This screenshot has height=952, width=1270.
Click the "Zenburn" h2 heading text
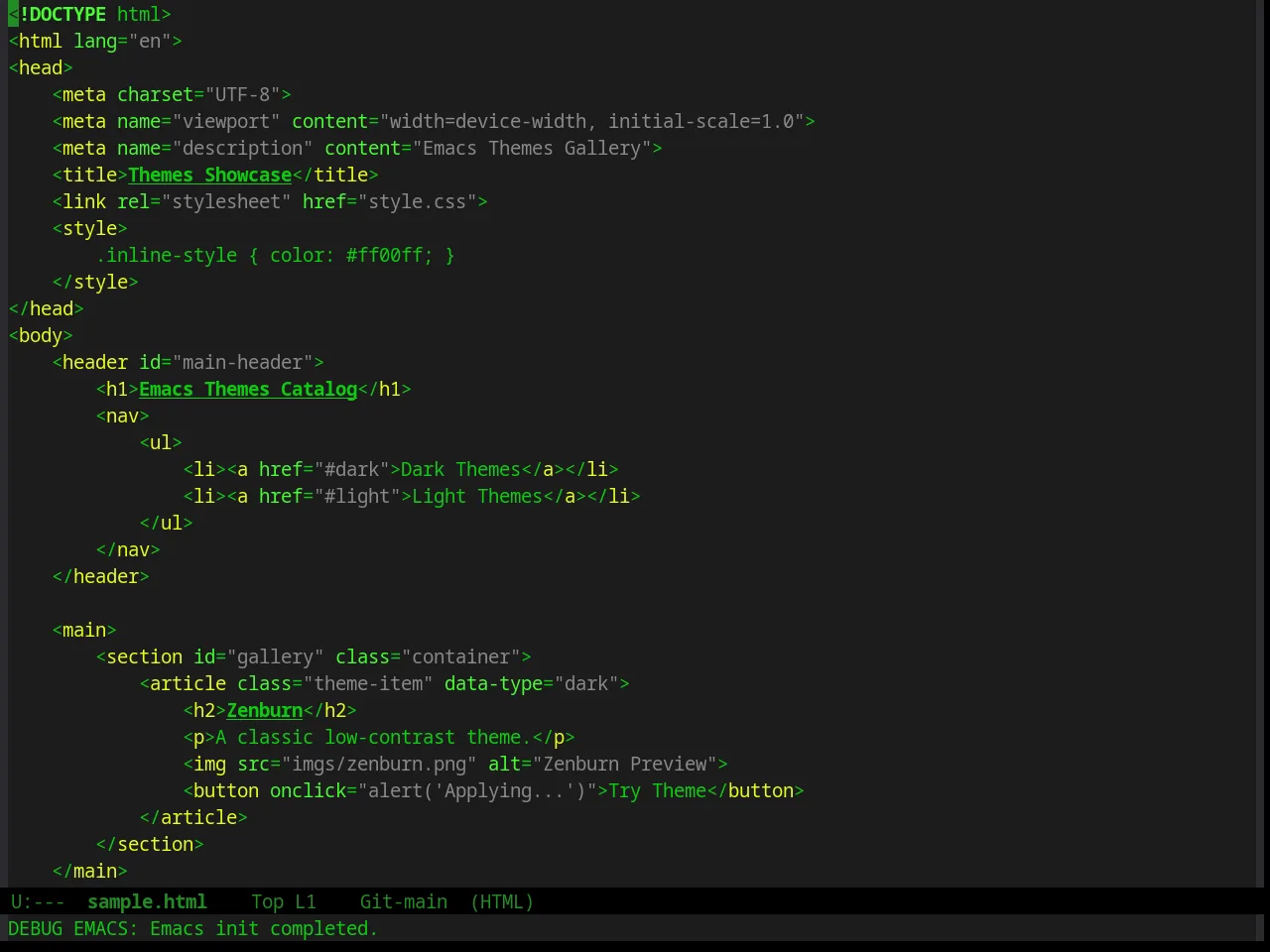[x=264, y=710]
